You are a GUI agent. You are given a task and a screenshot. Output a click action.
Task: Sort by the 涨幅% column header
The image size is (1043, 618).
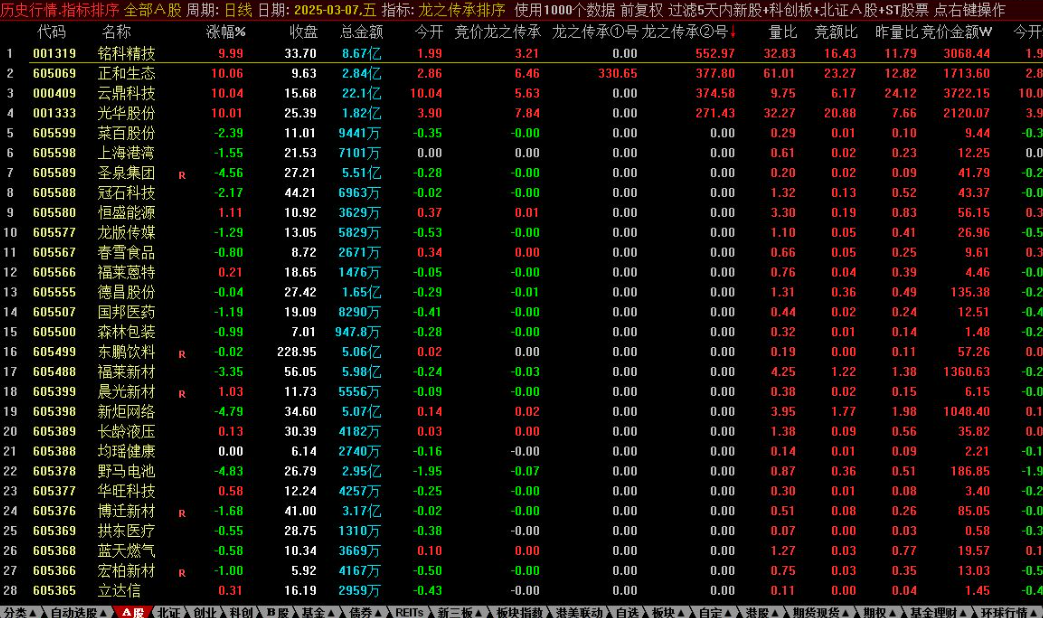click(225, 32)
